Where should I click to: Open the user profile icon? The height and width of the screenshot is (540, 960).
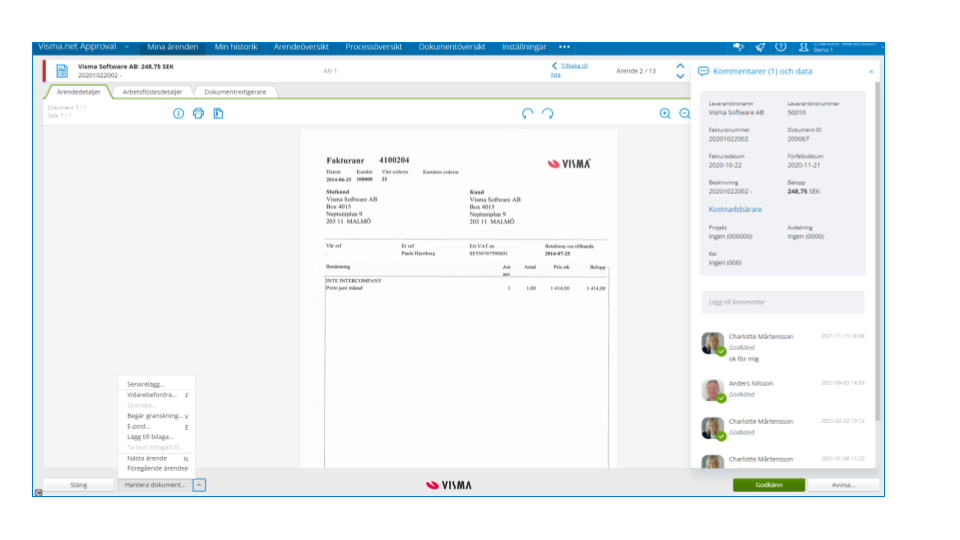tap(804, 47)
